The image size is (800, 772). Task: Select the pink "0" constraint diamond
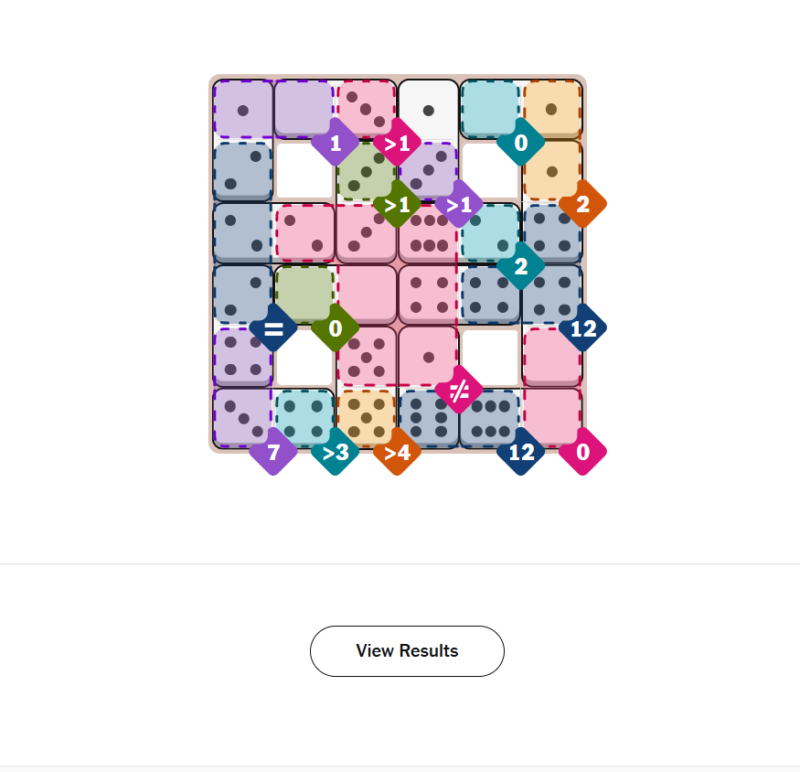pyautogui.click(x=582, y=451)
